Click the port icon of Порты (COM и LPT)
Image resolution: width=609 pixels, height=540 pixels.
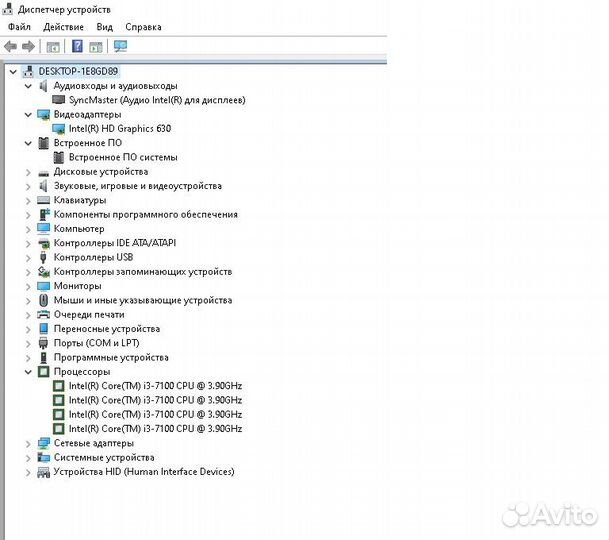43,343
